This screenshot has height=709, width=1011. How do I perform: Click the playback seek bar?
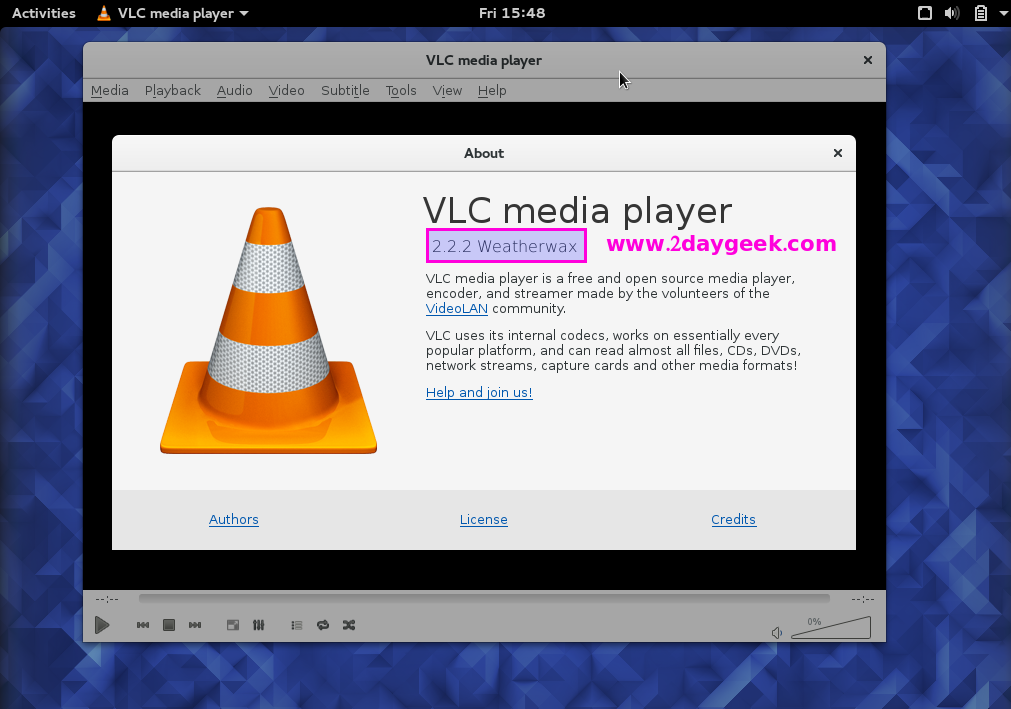tap(484, 599)
